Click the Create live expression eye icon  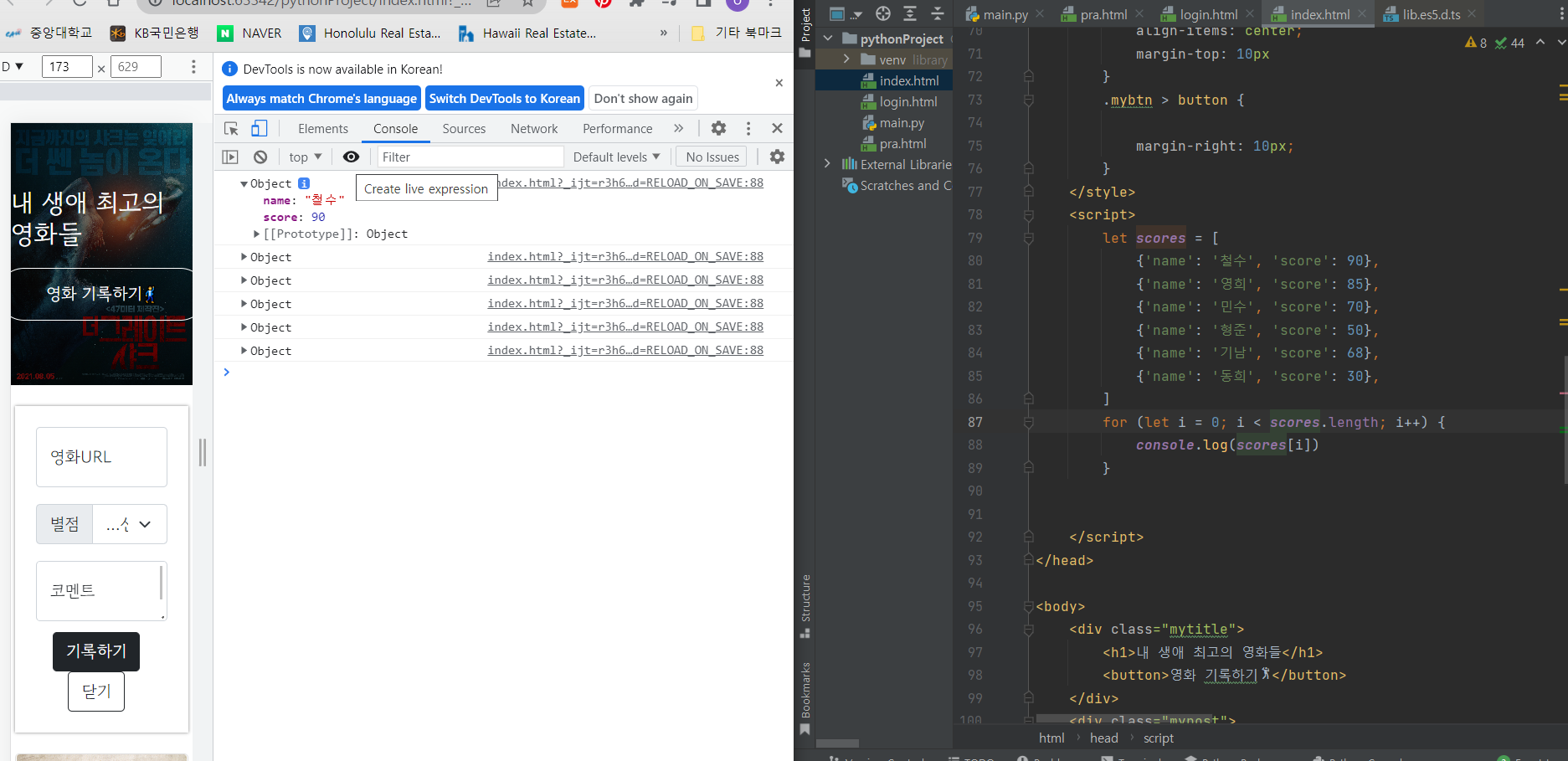351,157
